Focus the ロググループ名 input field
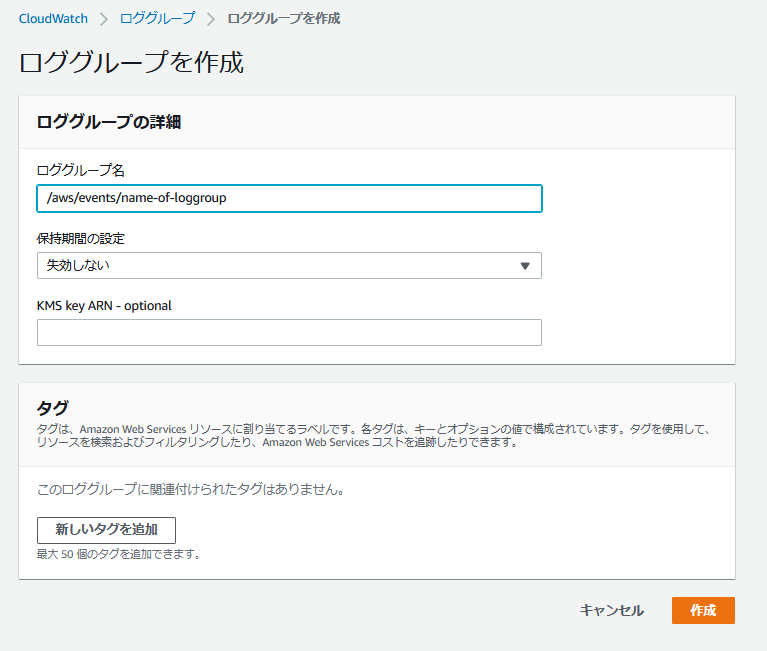This screenshot has width=767, height=651. [289, 198]
